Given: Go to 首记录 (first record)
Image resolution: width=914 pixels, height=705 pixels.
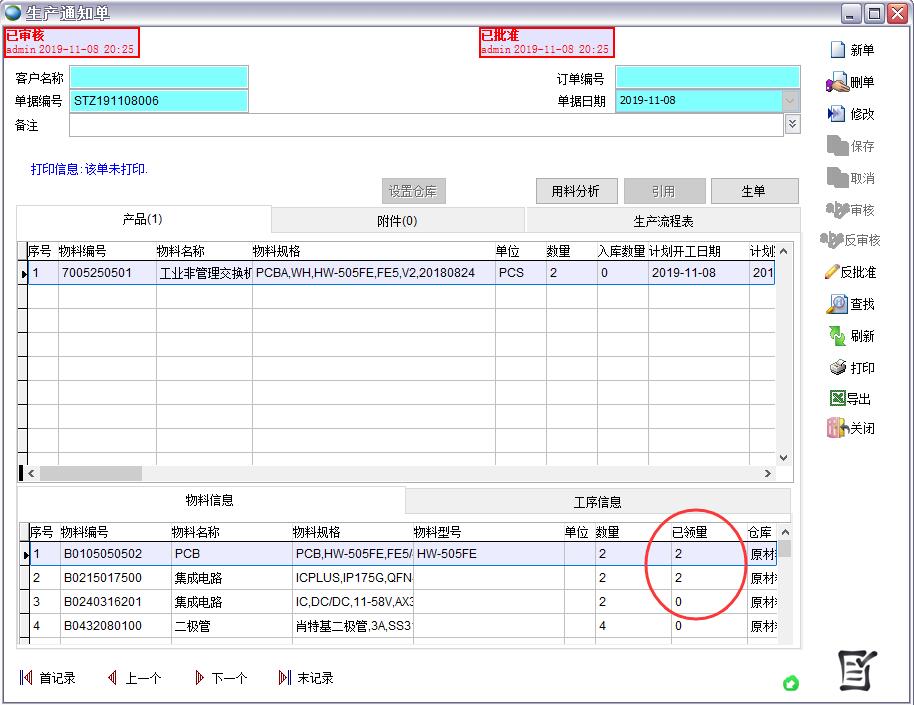Looking at the screenshot, I should 26,678.
